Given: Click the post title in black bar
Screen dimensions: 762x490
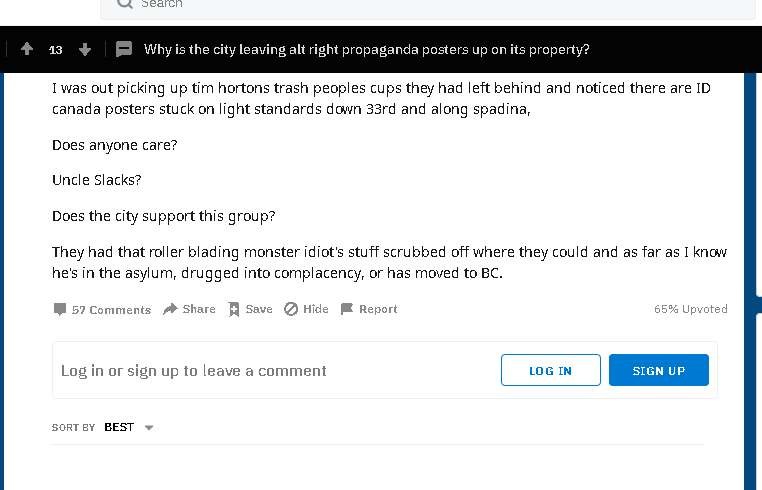Looking at the screenshot, I should [366, 50].
